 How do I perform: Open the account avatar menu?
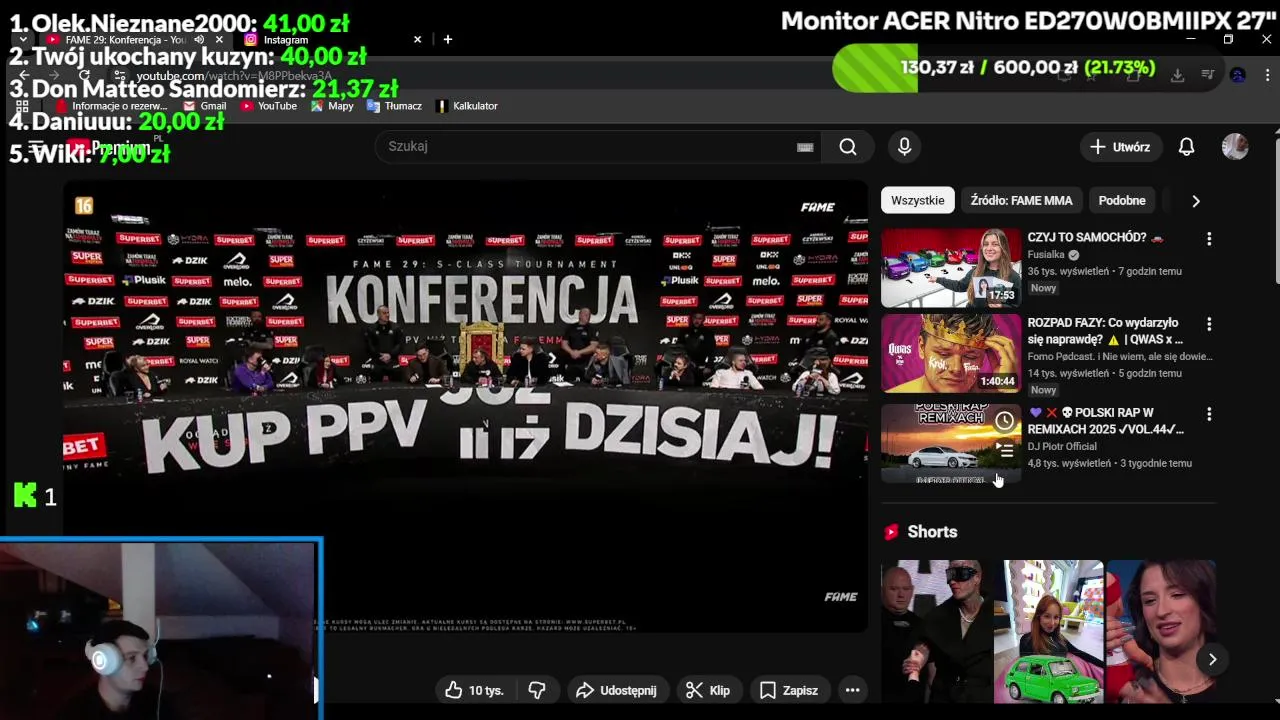pyautogui.click(x=1235, y=147)
